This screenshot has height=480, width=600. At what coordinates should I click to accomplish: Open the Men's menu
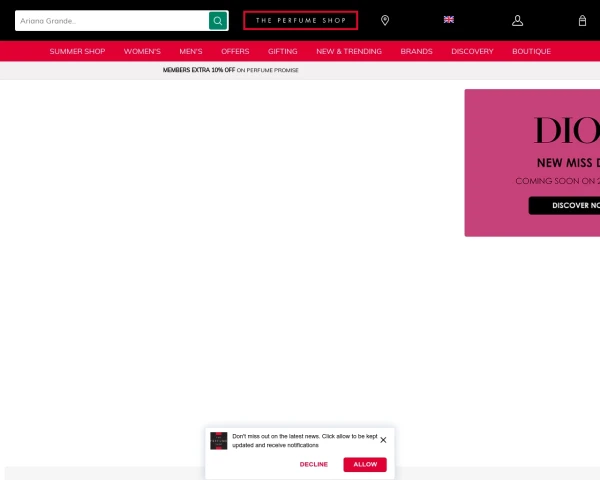click(191, 51)
